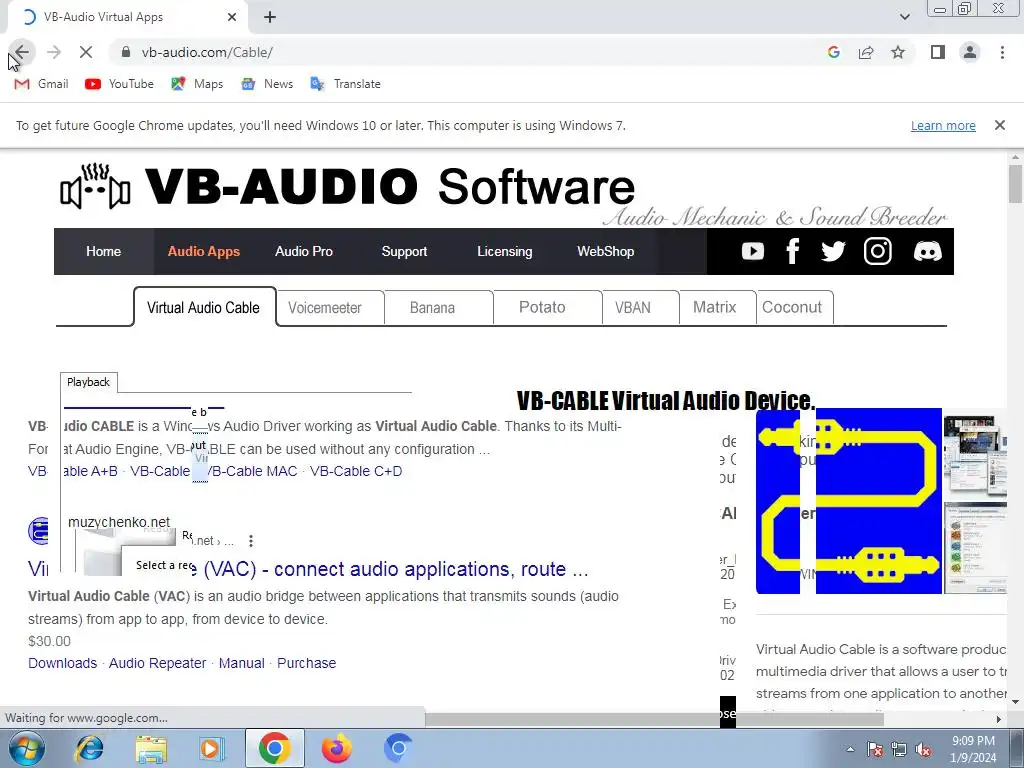
Task: Open Audio Pro menu item
Action: point(304,251)
